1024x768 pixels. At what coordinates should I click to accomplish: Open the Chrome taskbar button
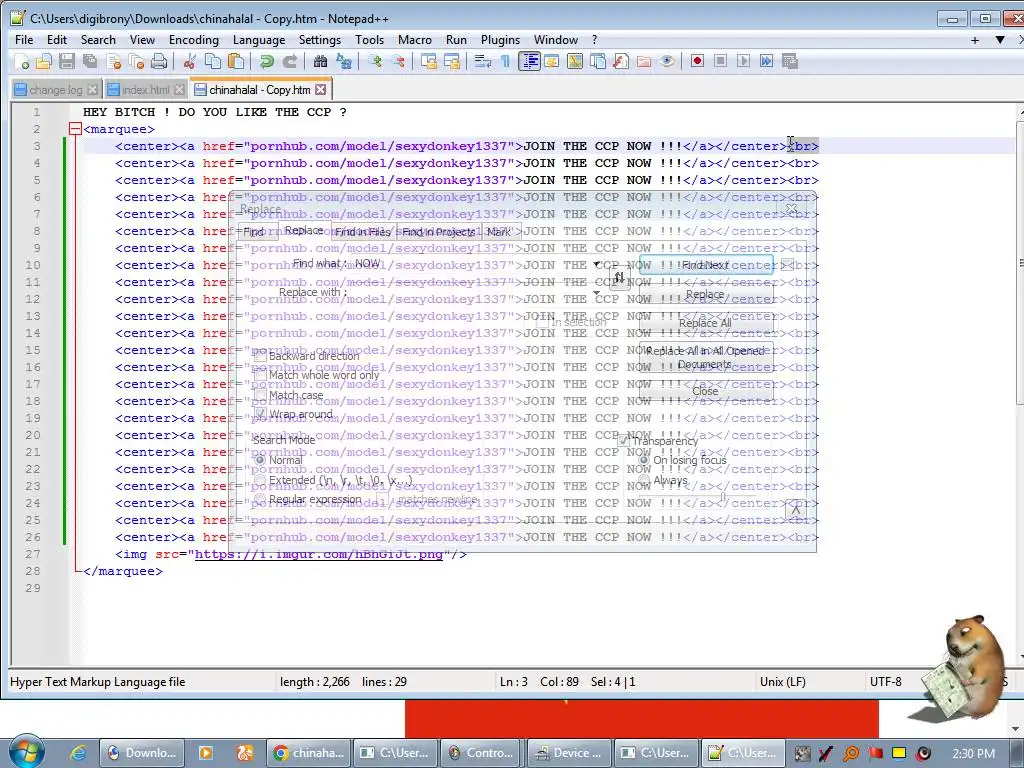point(309,753)
